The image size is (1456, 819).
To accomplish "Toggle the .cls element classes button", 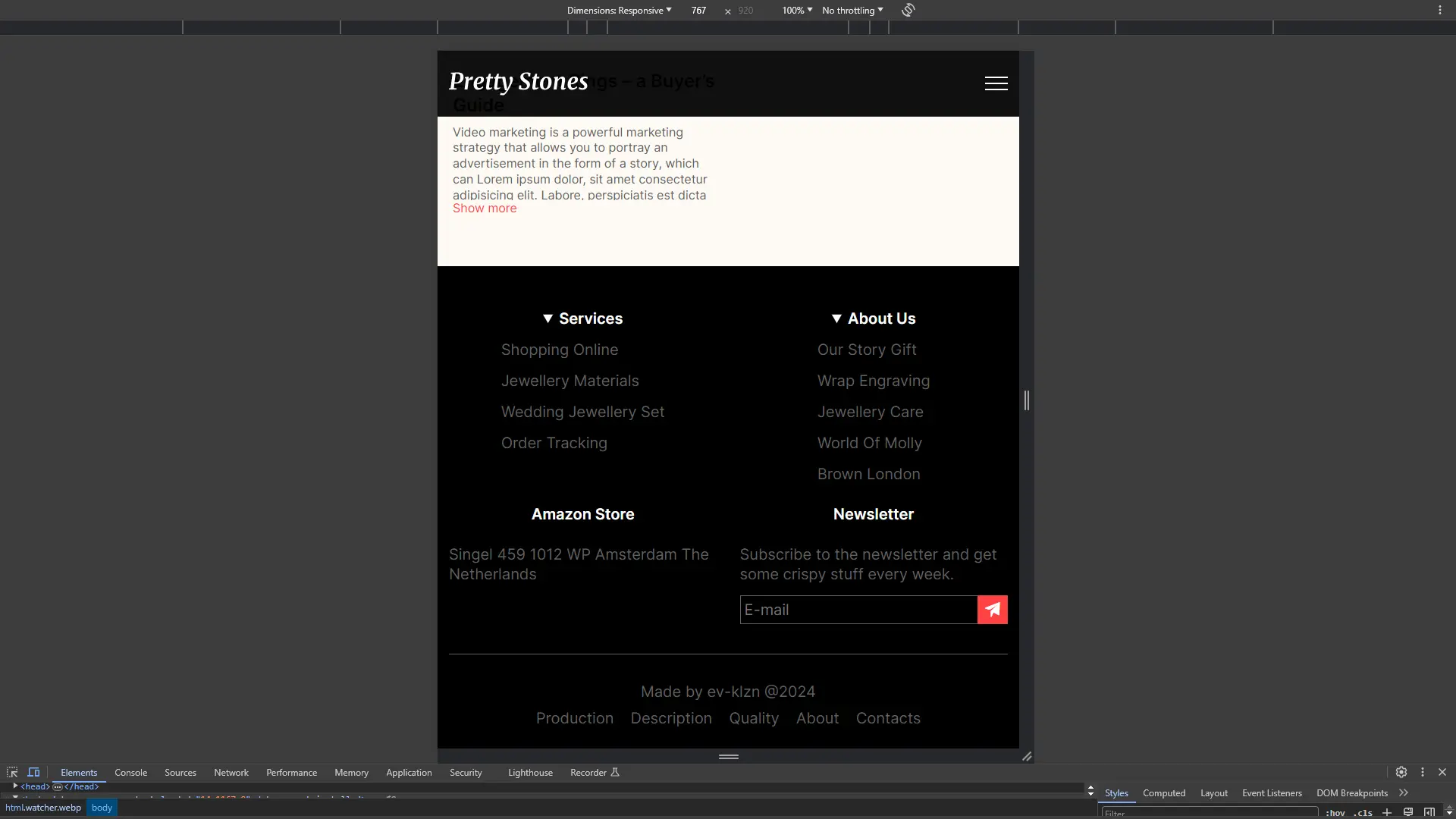I will click(x=1363, y=813).
